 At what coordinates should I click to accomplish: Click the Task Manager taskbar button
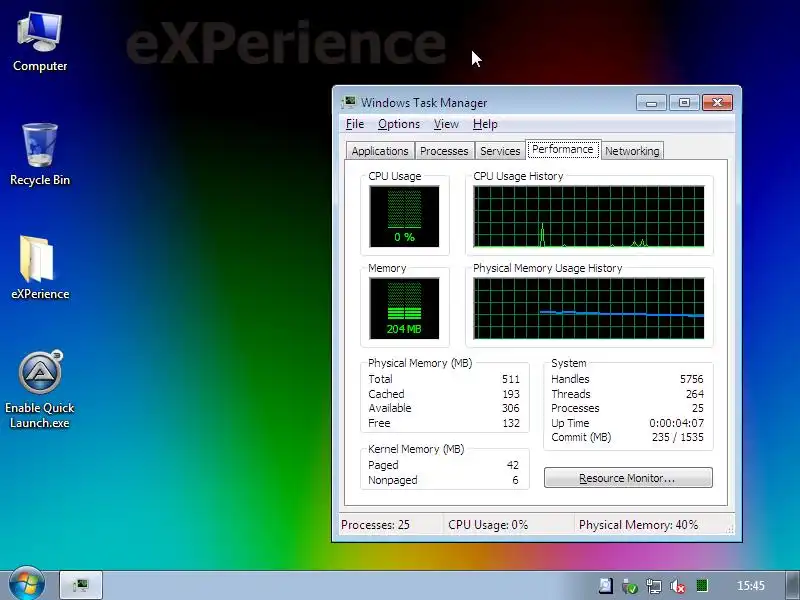[x=81, y=585]
